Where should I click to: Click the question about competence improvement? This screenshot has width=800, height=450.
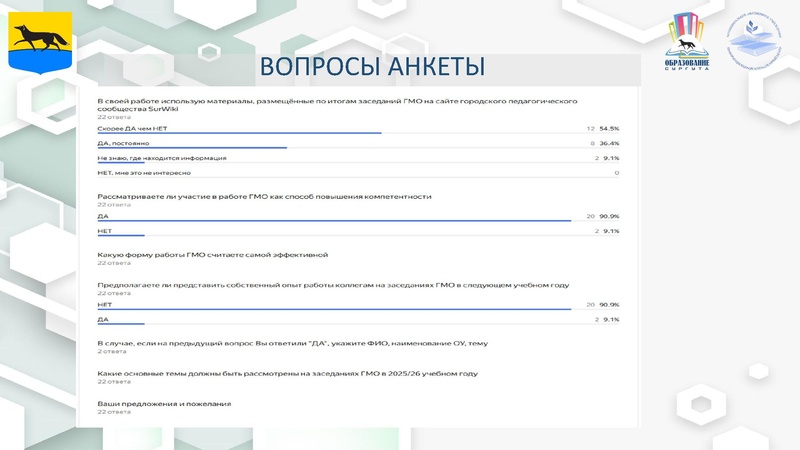[264, 196]
